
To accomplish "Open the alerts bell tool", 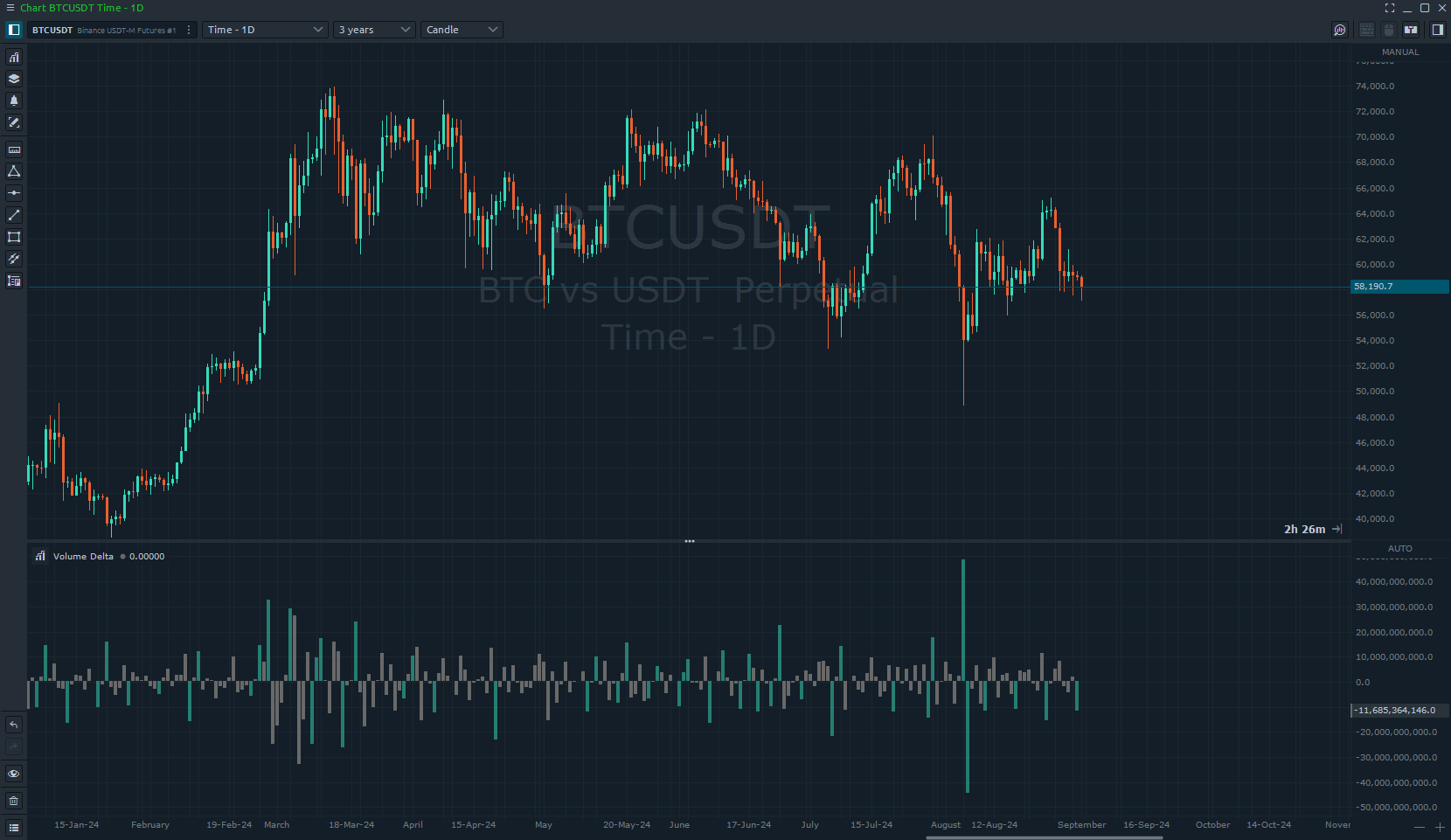I will 14,101.
